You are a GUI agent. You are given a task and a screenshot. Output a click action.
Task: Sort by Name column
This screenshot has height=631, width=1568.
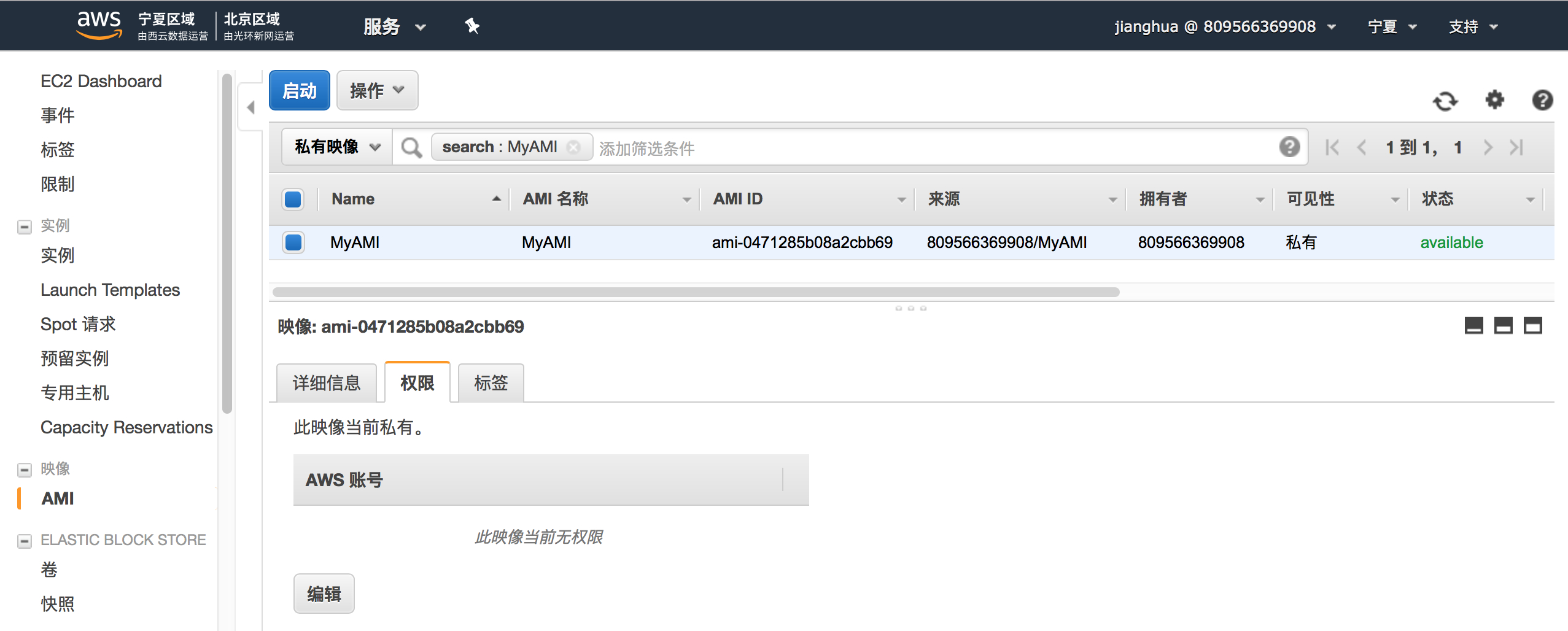coord(415,199)
